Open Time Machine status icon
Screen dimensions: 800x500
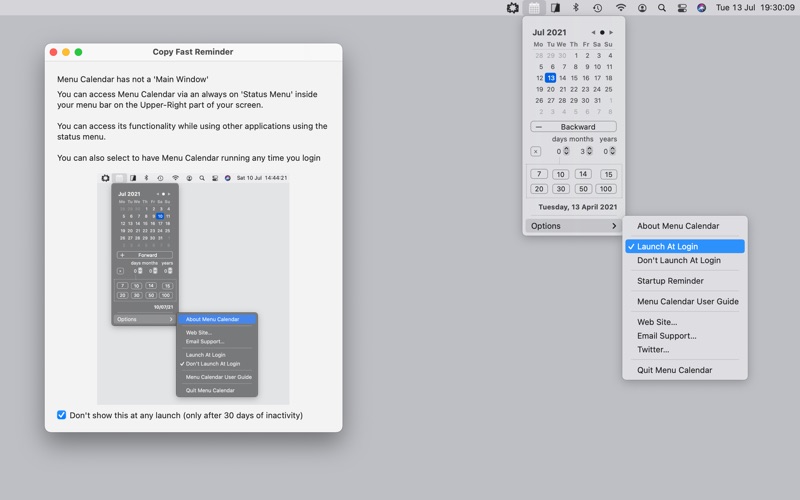tap(597, 8)
